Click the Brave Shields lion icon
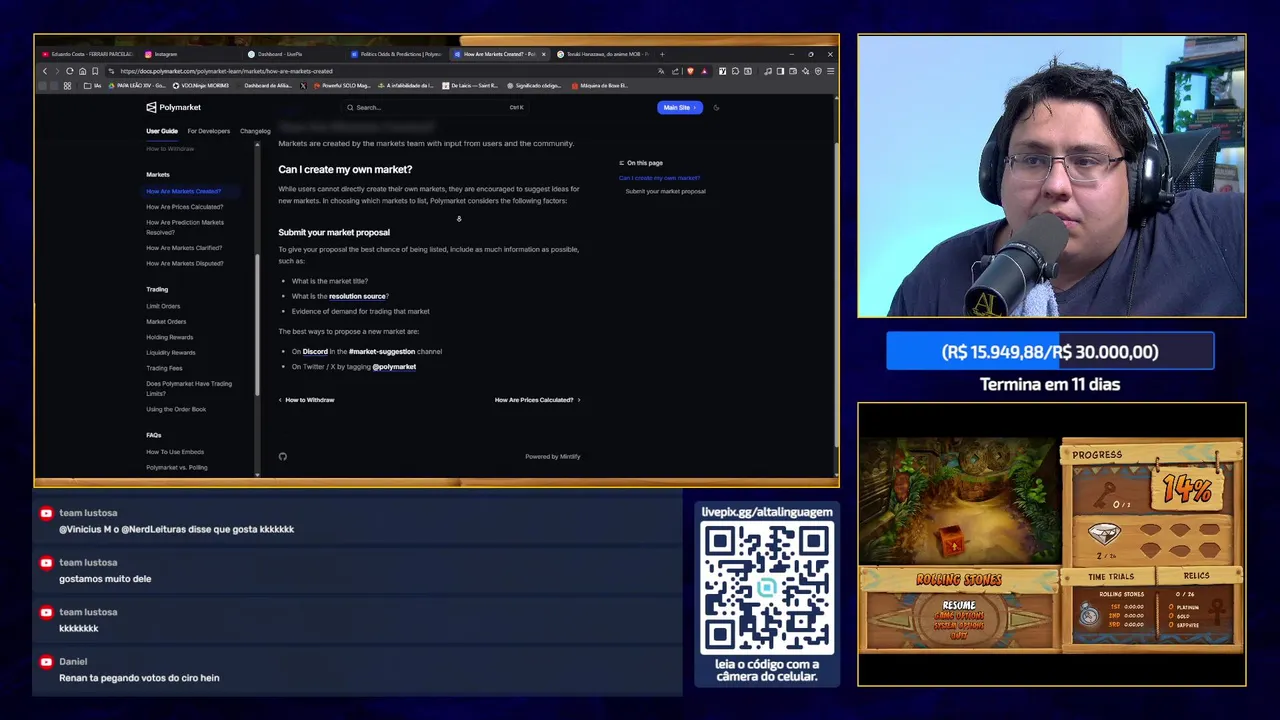This screenshot has height=720, width=1280. click(690, 71)
